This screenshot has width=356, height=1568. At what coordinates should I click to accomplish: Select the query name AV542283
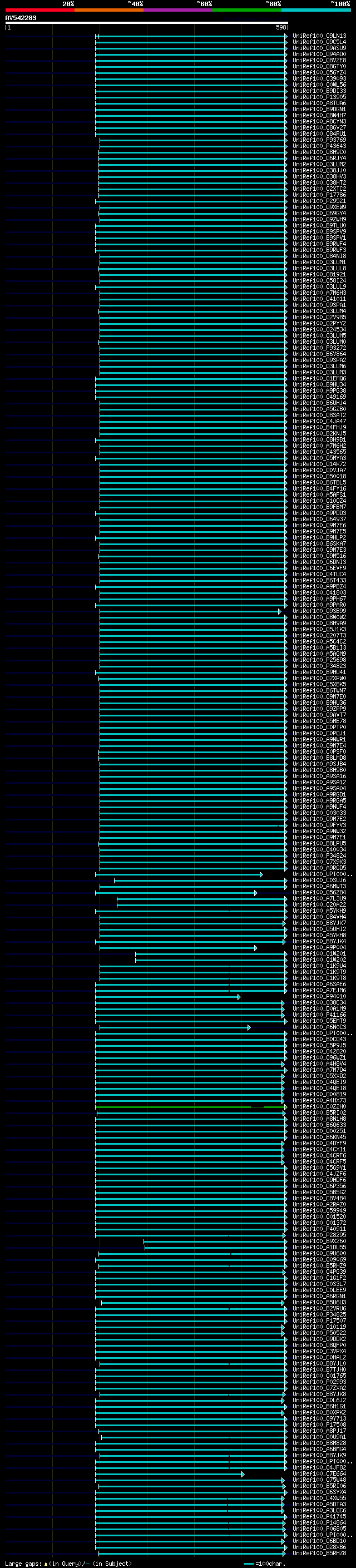tap(21, 18)
